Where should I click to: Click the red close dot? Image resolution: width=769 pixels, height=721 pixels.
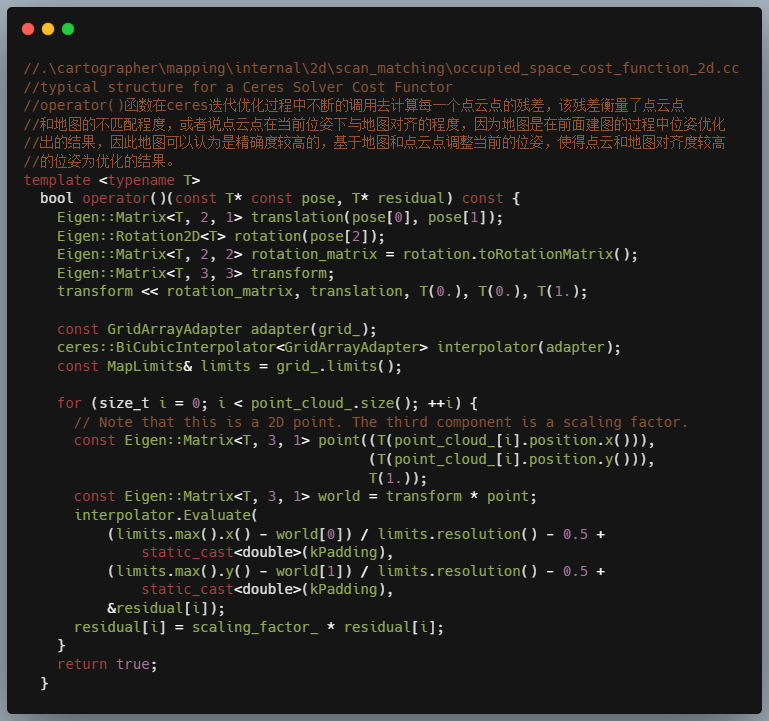pos(27,29)
